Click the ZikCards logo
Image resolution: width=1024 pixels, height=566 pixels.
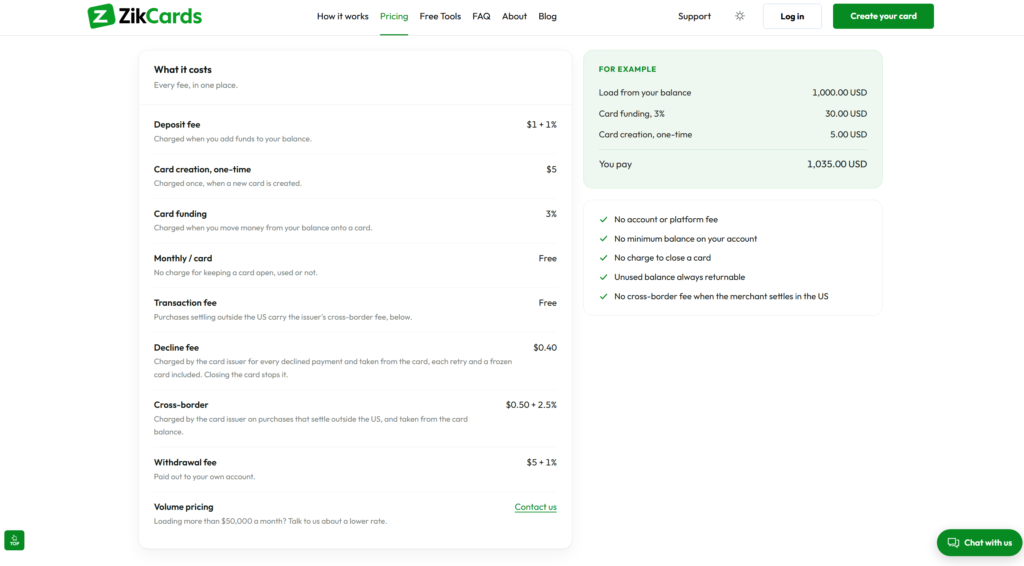tap(144, 16)
